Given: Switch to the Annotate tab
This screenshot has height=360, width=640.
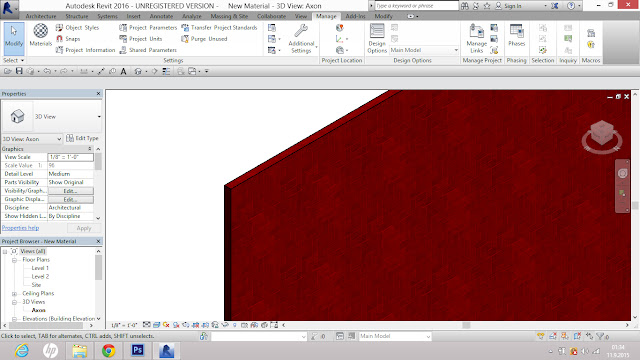Looking at the screenshot, I should click(161, 16).
